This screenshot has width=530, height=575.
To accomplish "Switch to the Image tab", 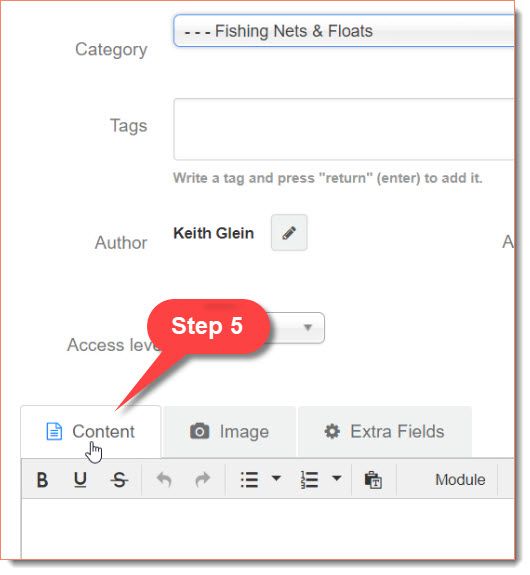I will (x=230, y=432).
